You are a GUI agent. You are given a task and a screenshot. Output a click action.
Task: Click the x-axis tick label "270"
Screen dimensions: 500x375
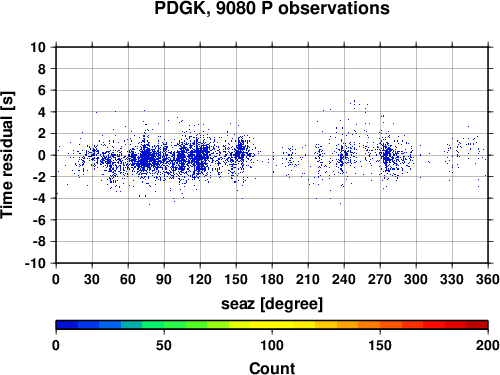coord(380,279)
